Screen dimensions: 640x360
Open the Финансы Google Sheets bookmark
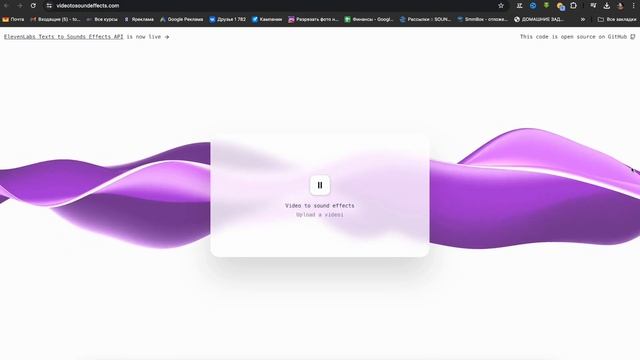(369, 19)
